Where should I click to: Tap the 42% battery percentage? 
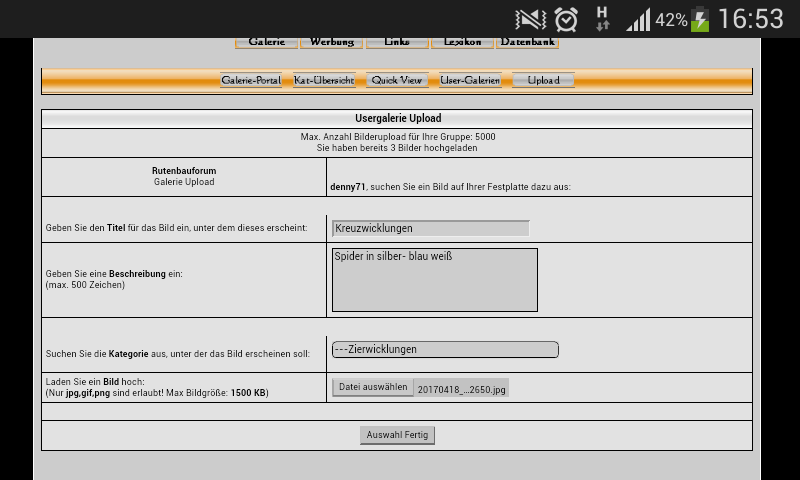point(671,20)
